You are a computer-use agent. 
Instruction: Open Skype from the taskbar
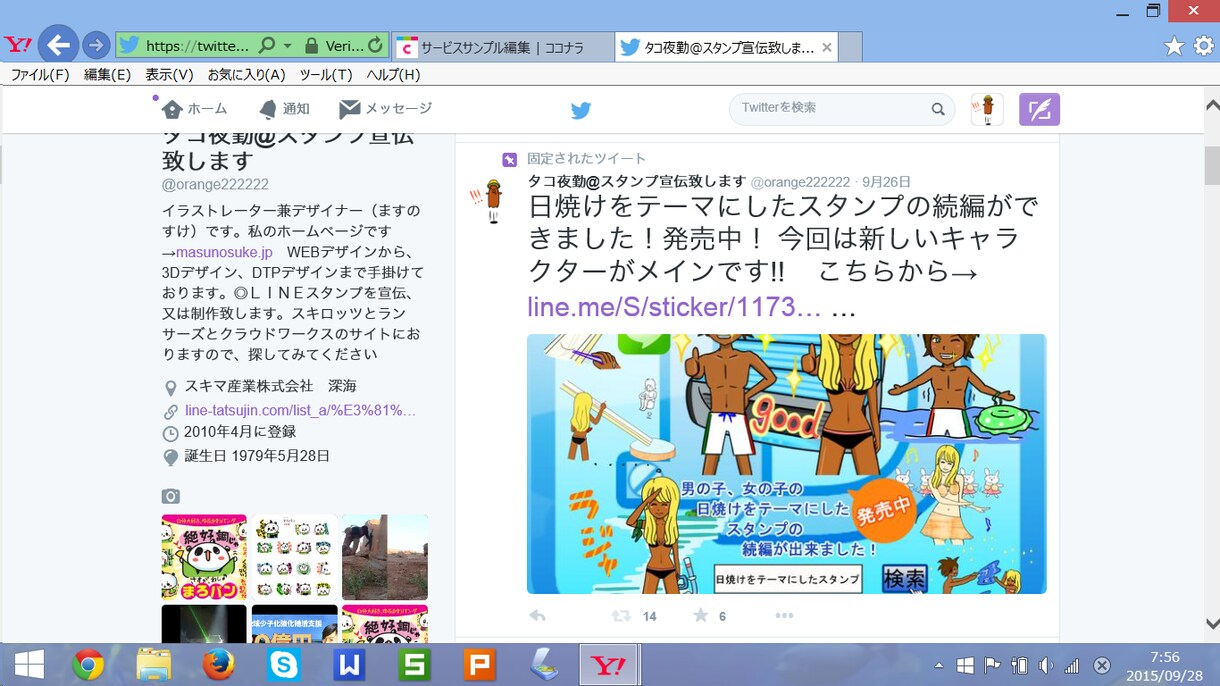(284, 665)
